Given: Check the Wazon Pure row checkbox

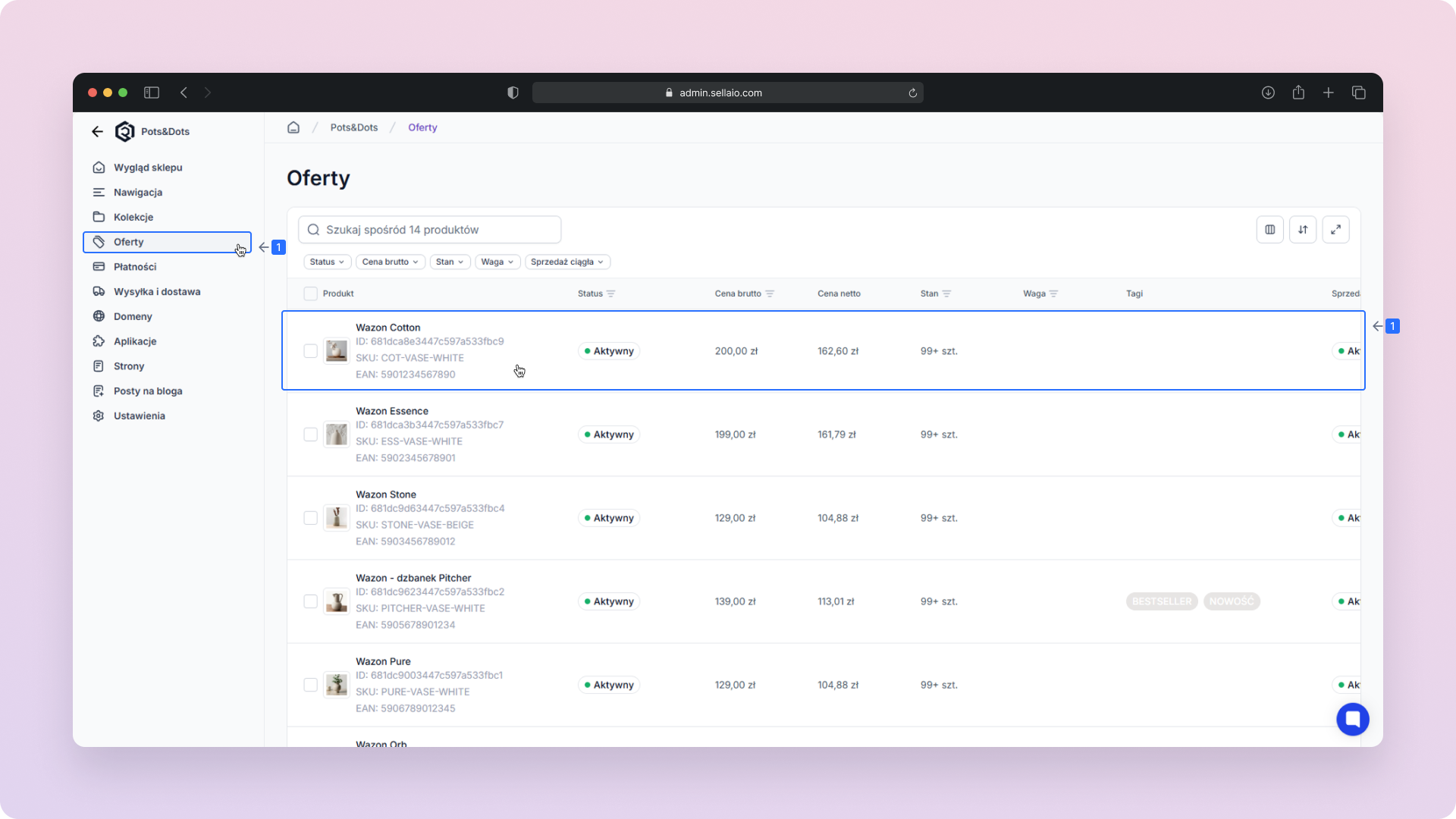Looking at the screenshot, I should coord(310,685).
